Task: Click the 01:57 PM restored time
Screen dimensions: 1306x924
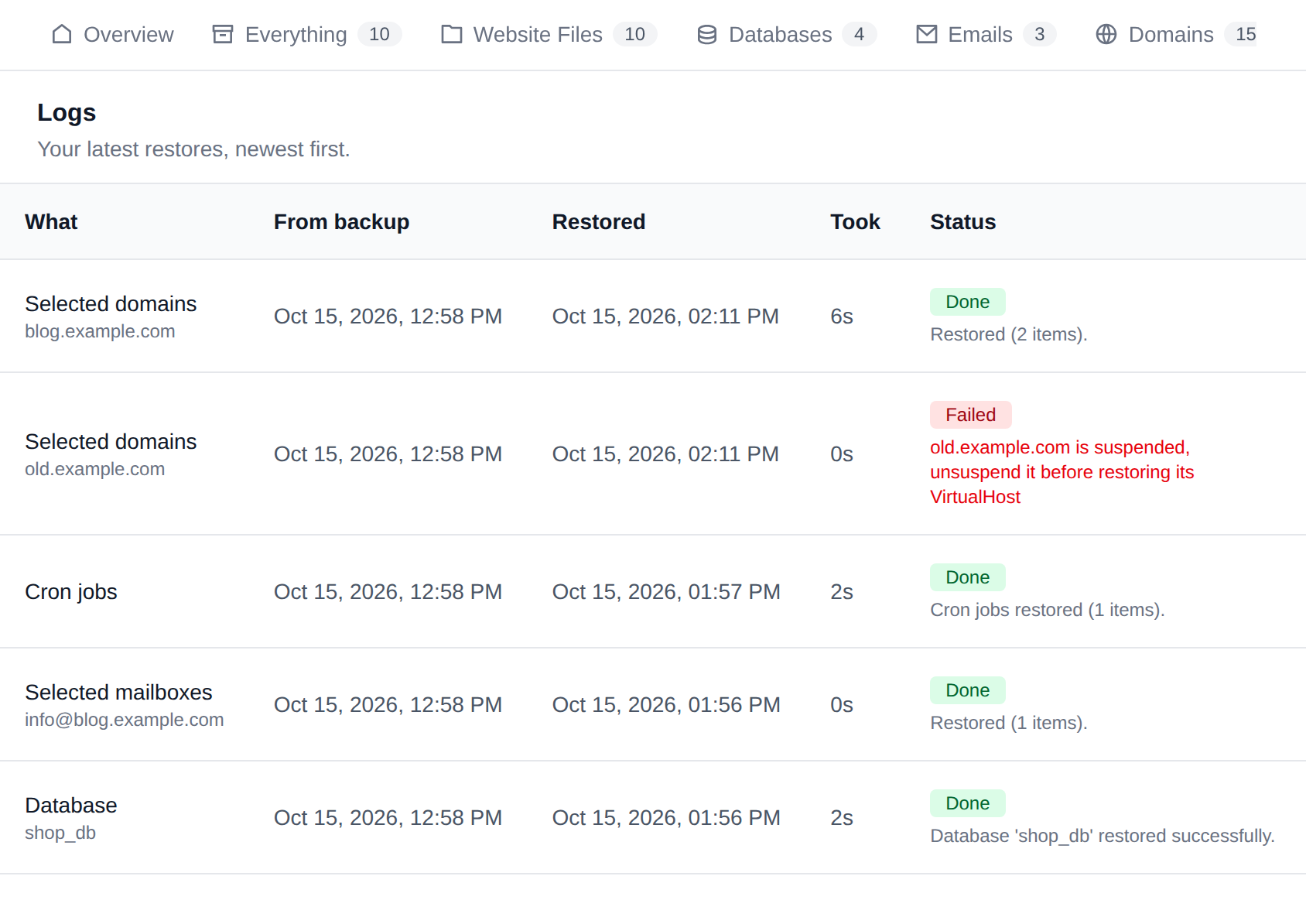Action: click(x=666, y=592)
